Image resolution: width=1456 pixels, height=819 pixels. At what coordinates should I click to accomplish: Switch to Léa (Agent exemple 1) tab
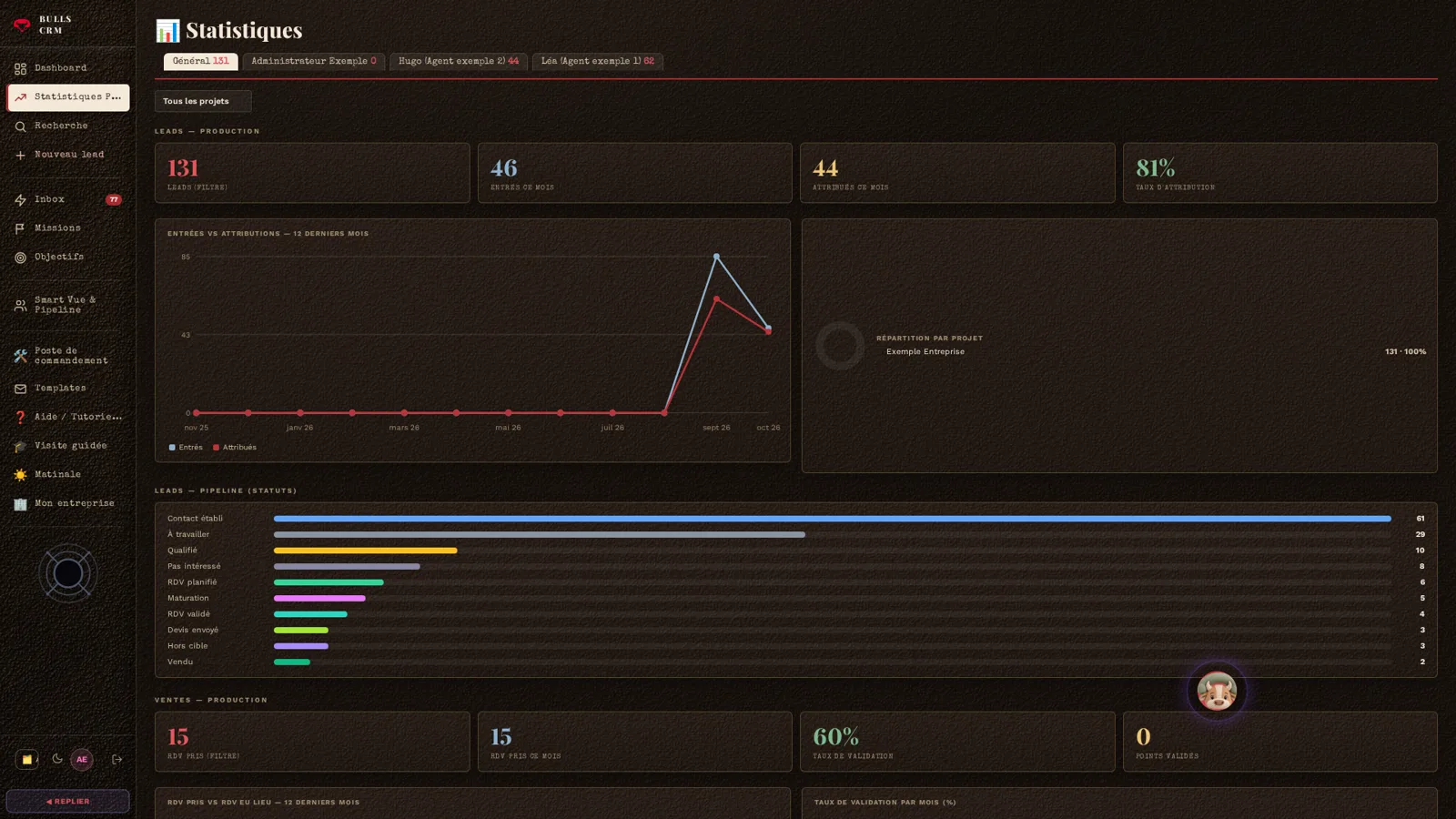(597, 61)
